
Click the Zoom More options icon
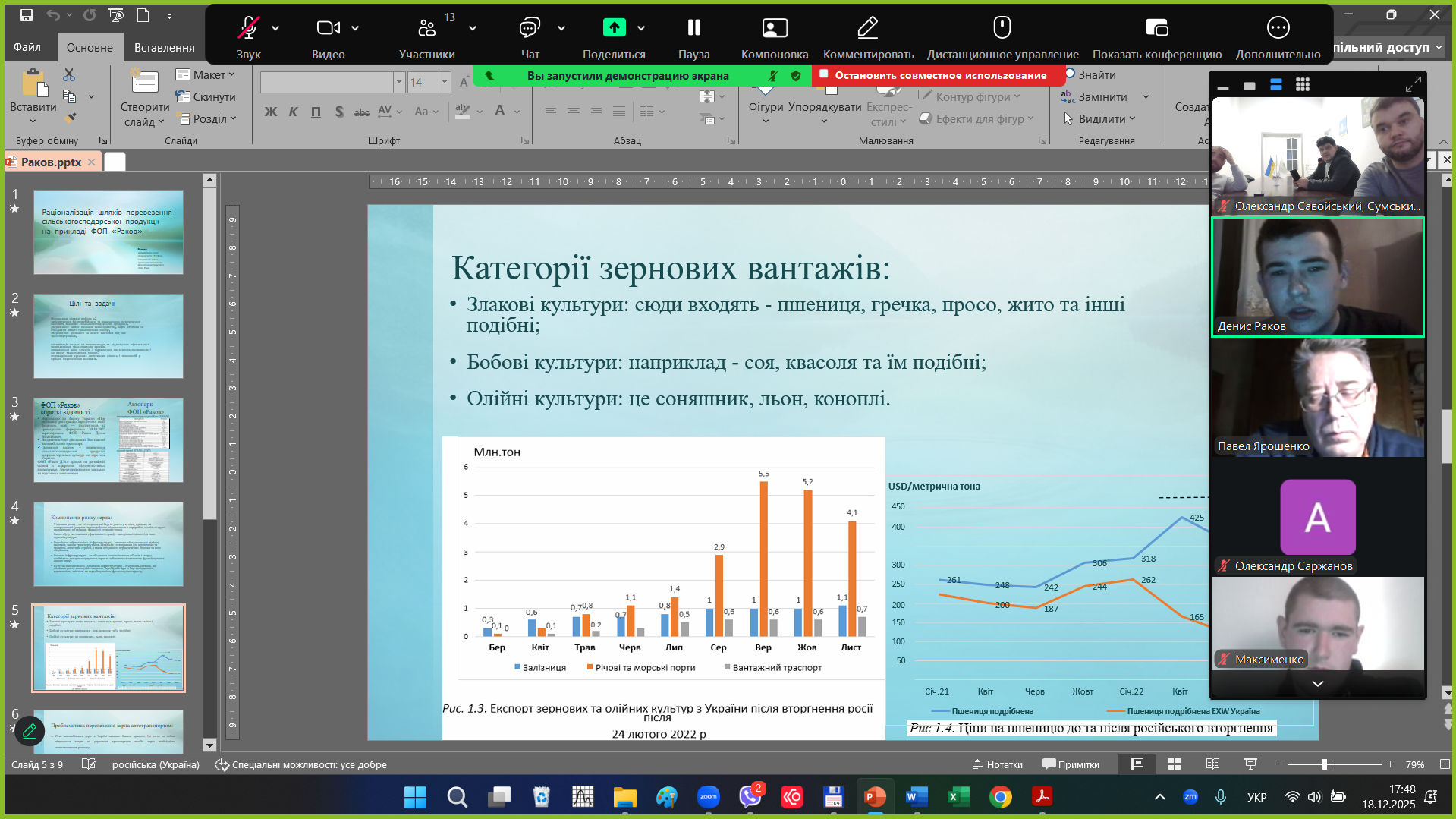(1278, 29)
